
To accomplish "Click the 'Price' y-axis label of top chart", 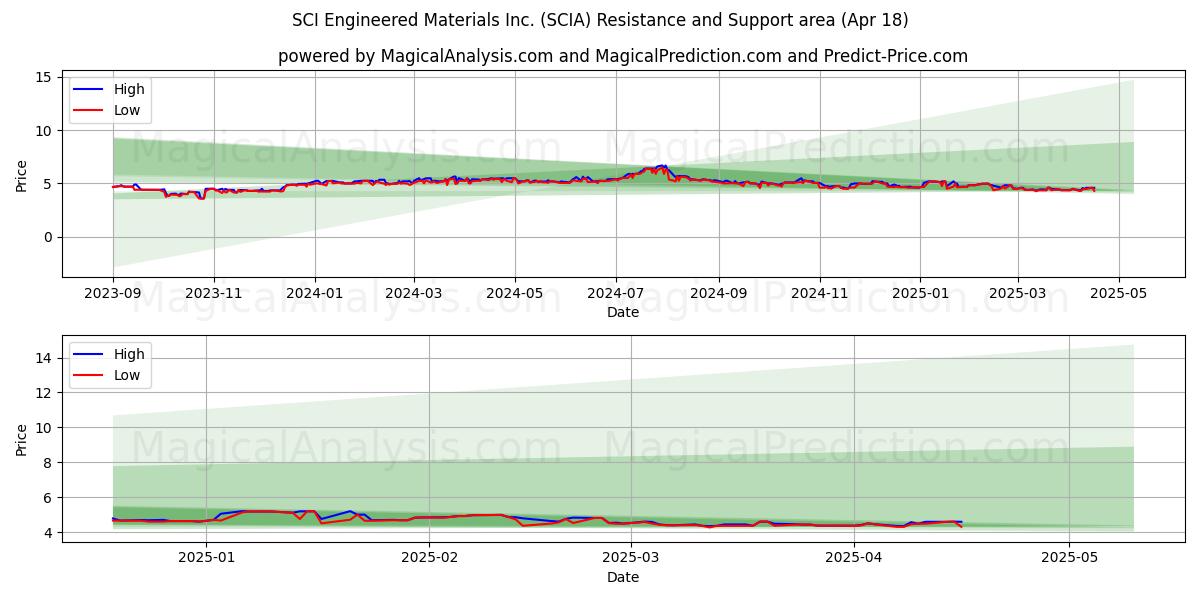I will (x=22, y=175).
